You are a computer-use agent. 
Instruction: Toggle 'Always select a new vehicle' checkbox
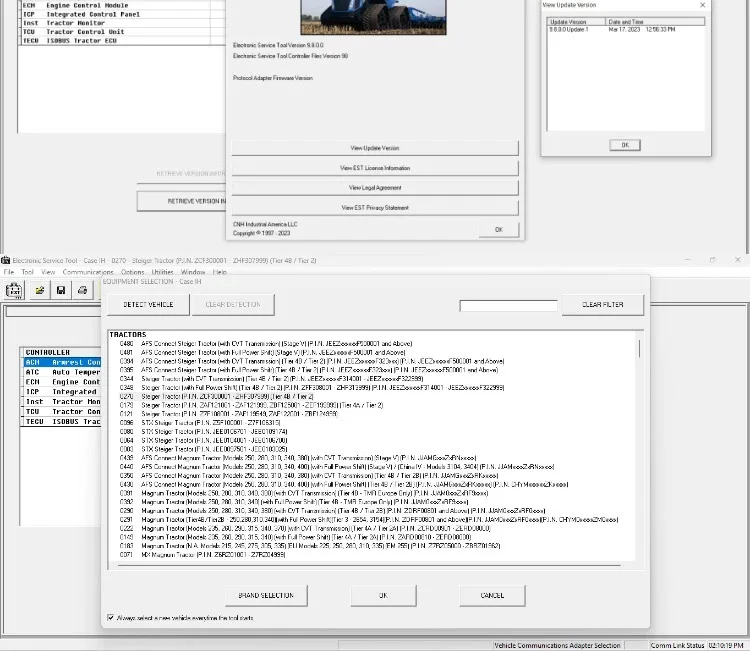click(111, 618)
